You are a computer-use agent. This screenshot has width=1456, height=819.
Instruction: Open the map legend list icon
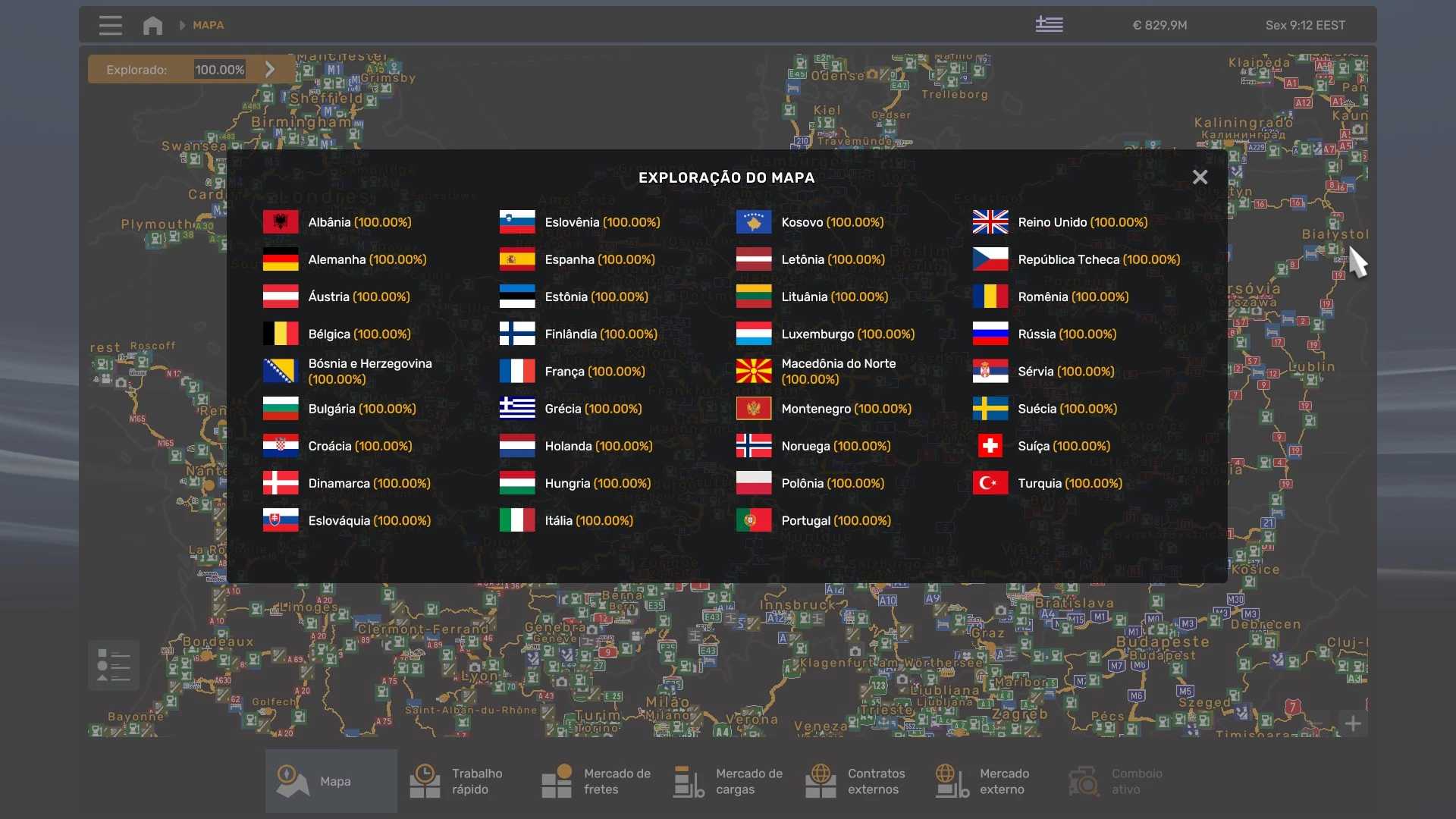(x=114, y=665)
